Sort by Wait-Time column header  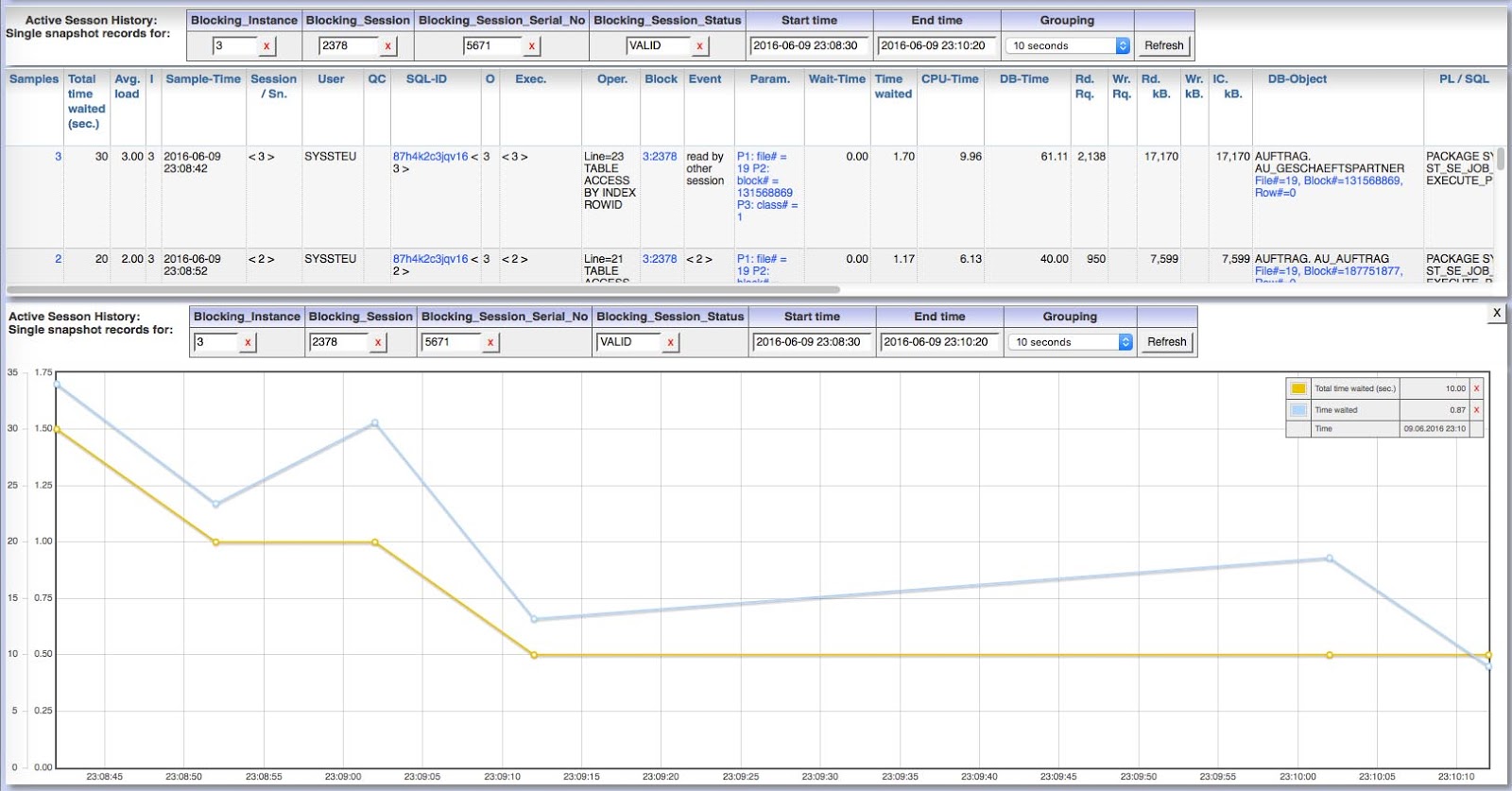pyautogui.click(x=836, y=79)
